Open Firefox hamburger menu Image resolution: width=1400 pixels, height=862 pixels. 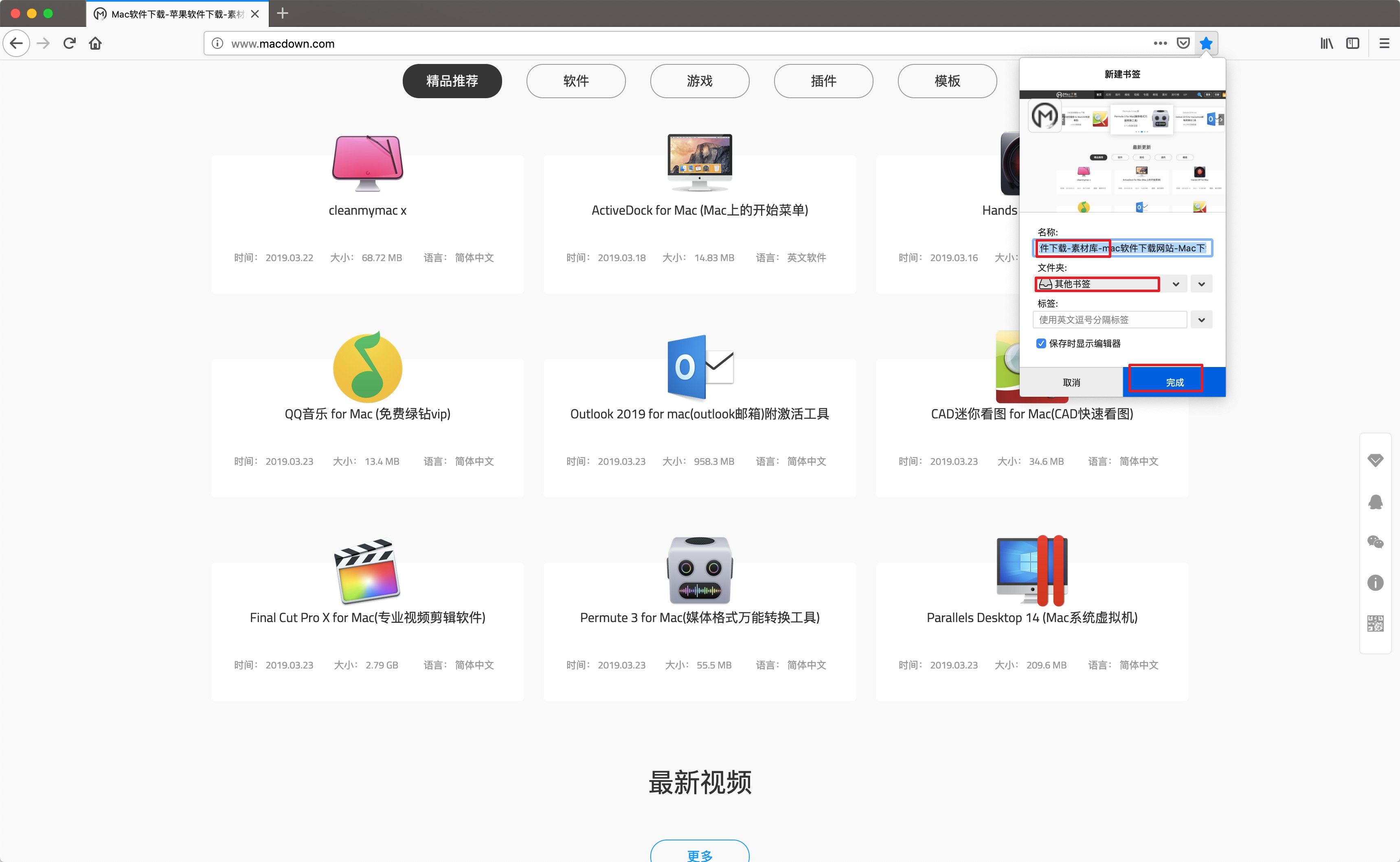click(1384, 43)
